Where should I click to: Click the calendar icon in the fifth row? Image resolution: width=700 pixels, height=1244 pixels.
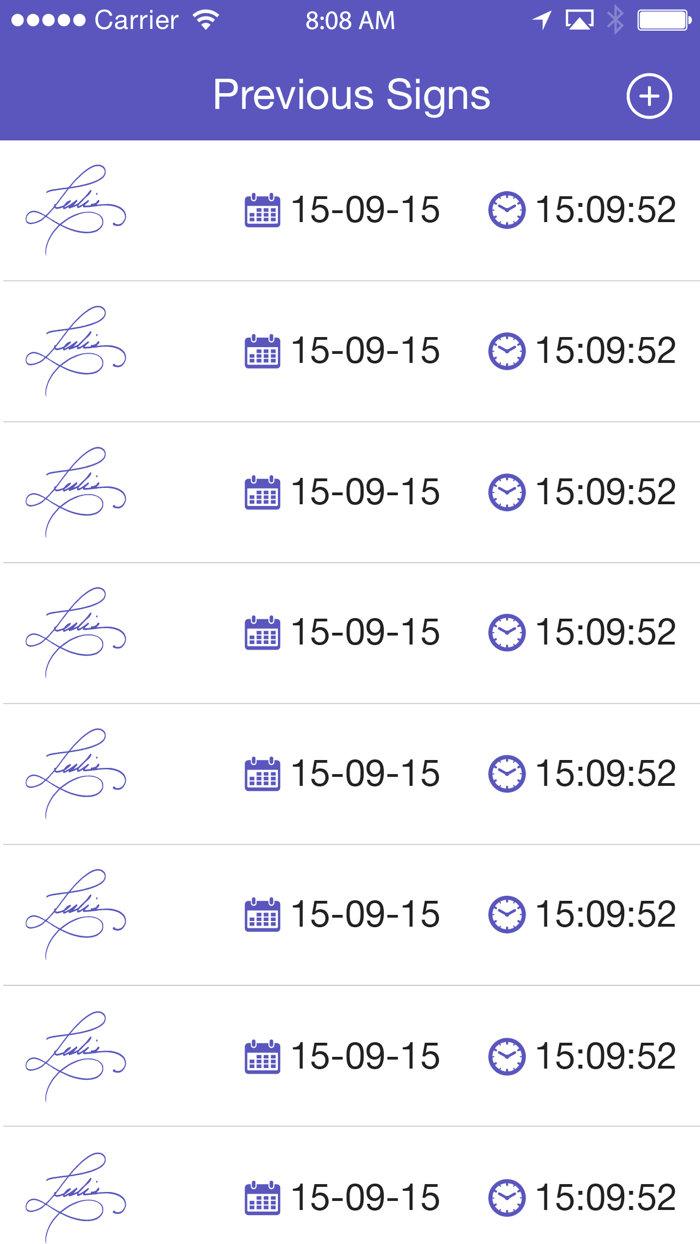point(261,773)
